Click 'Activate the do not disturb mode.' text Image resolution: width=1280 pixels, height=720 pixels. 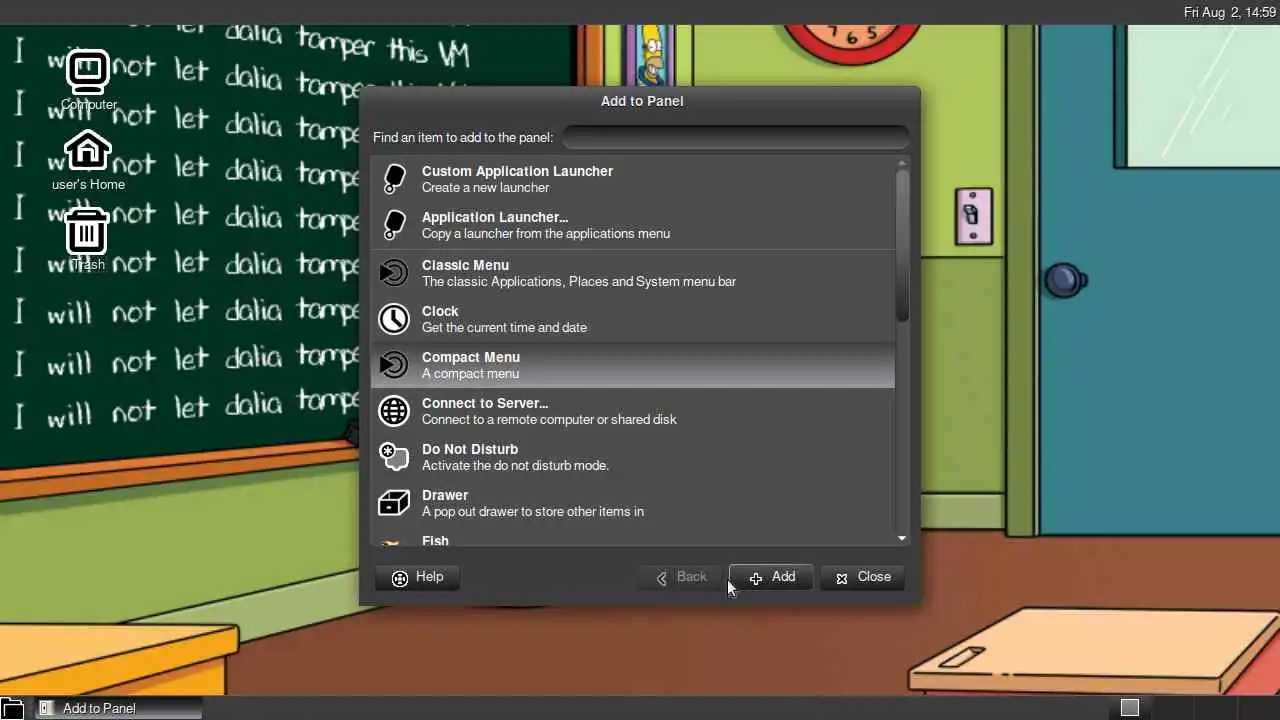(x=515, y=465)
